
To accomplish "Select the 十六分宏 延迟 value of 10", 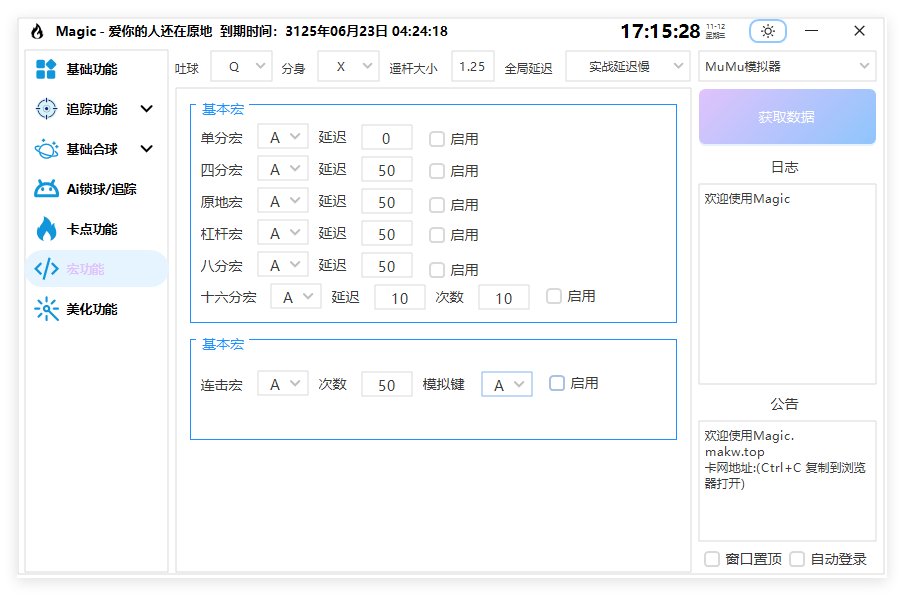I will 399,297.
